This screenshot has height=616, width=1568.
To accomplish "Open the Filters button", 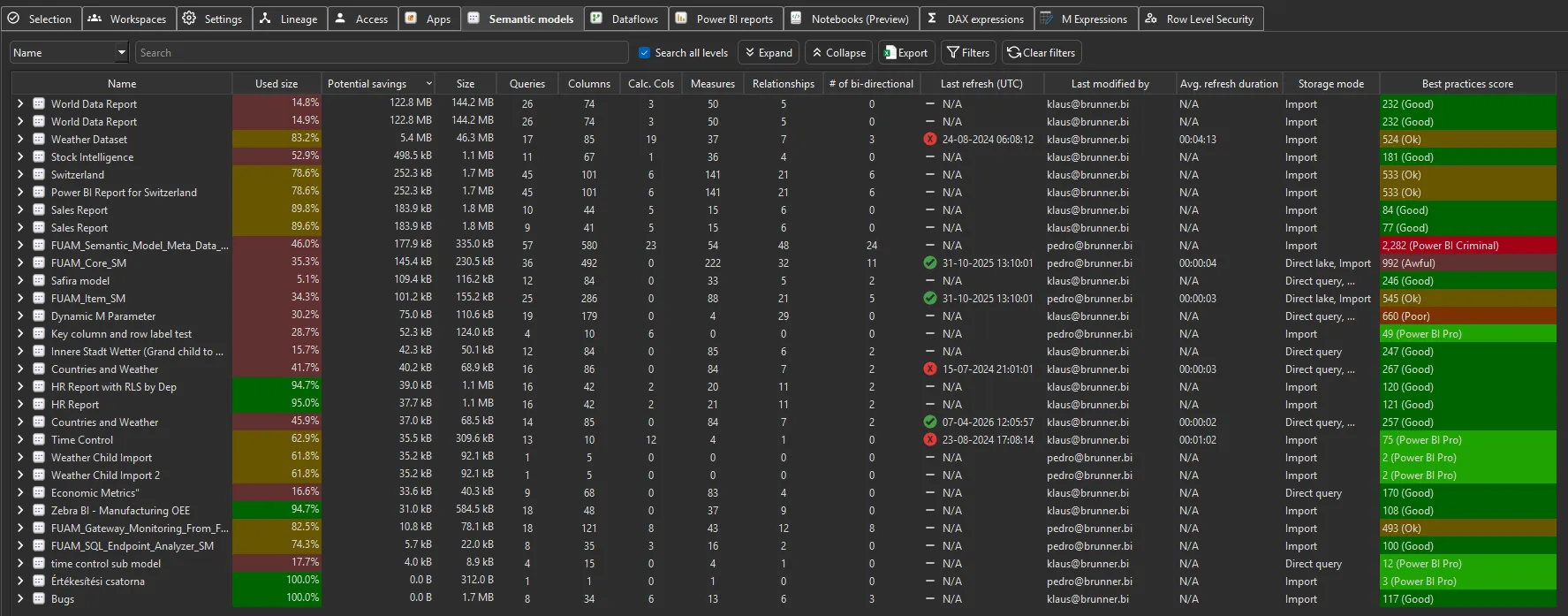I will pos(968,53).
